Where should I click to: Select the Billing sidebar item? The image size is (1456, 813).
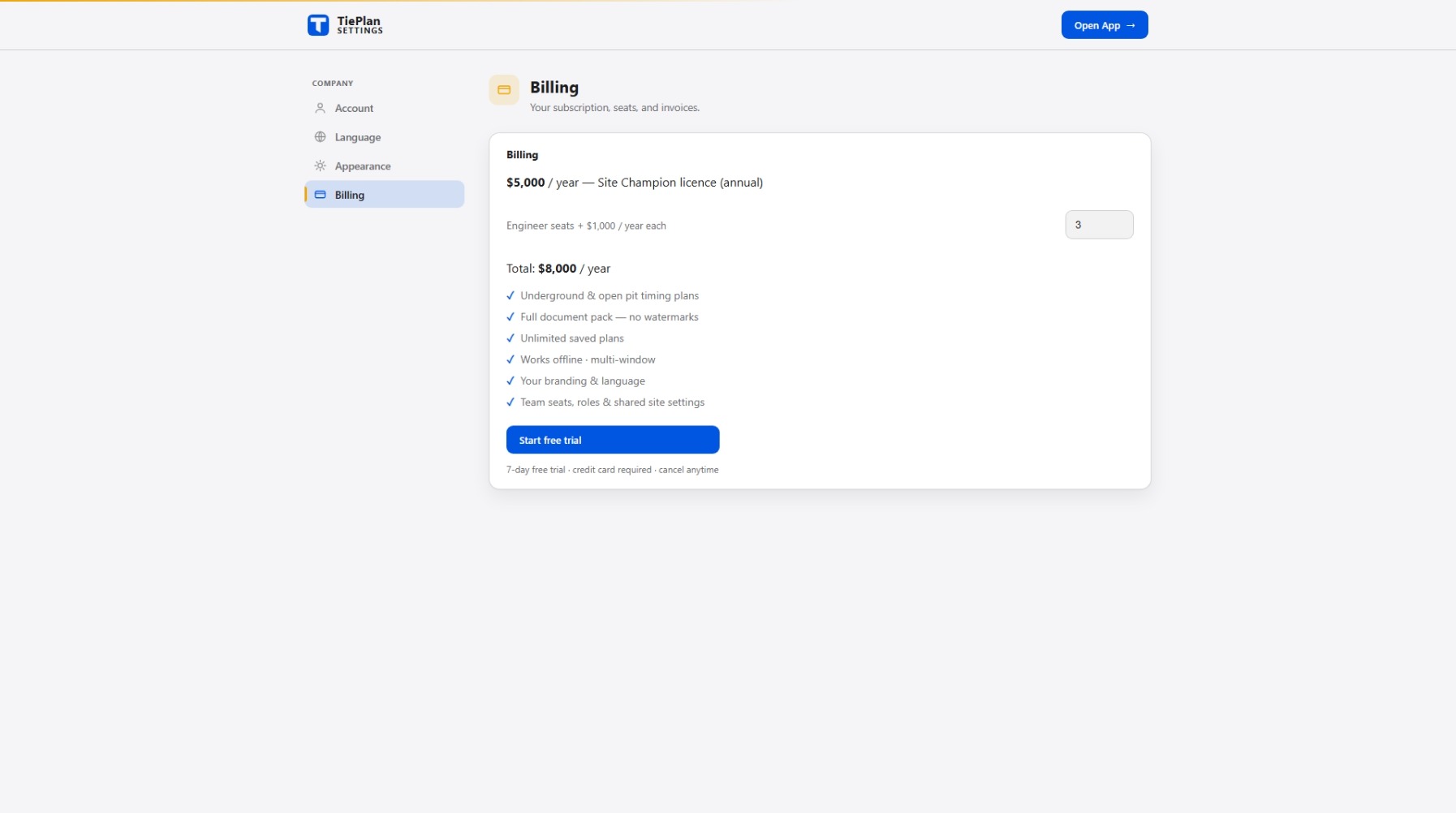(384, 195)
